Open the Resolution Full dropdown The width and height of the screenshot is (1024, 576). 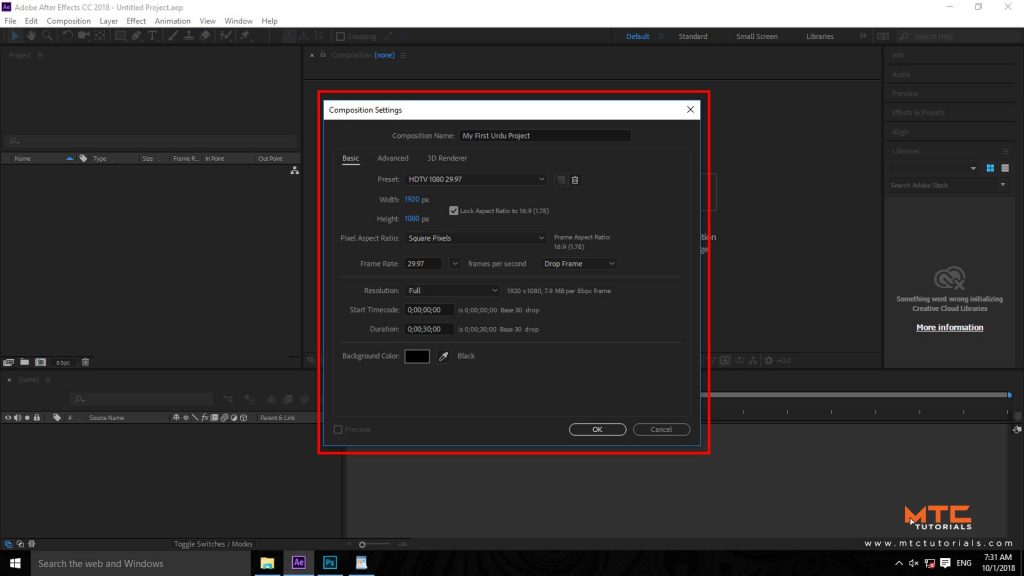tap(452, 291)
